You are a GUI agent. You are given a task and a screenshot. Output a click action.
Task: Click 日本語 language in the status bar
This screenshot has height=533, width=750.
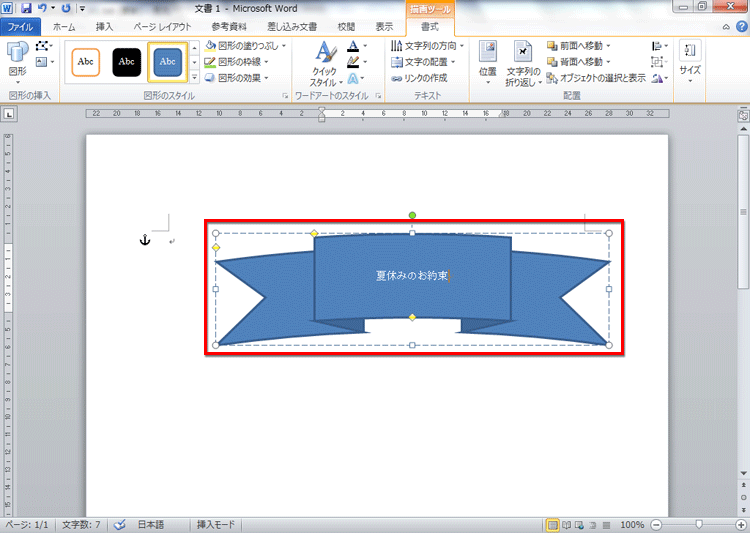pyautogui.click(x=151, y=525)
